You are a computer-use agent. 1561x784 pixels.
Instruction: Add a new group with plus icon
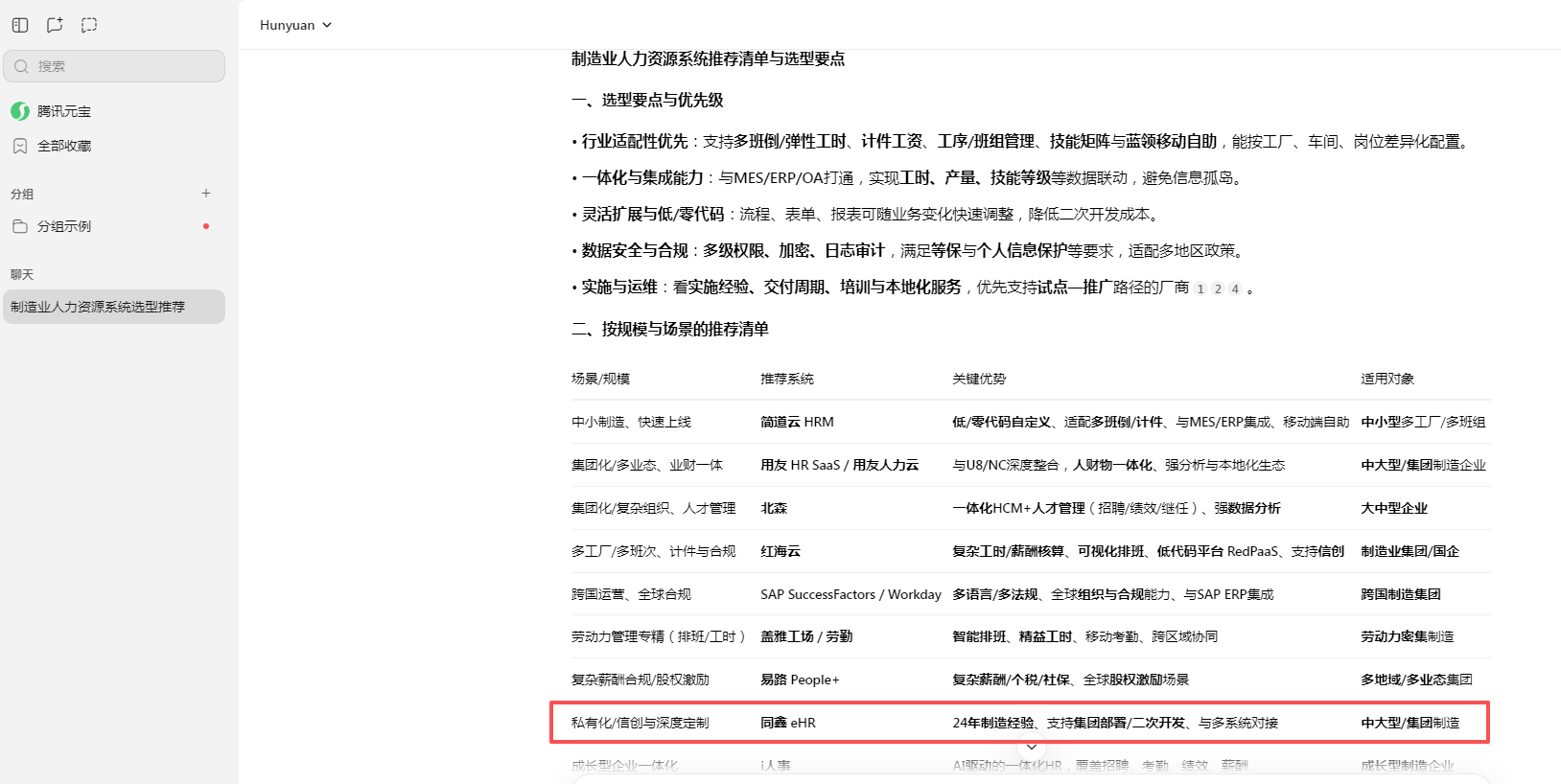206,193
